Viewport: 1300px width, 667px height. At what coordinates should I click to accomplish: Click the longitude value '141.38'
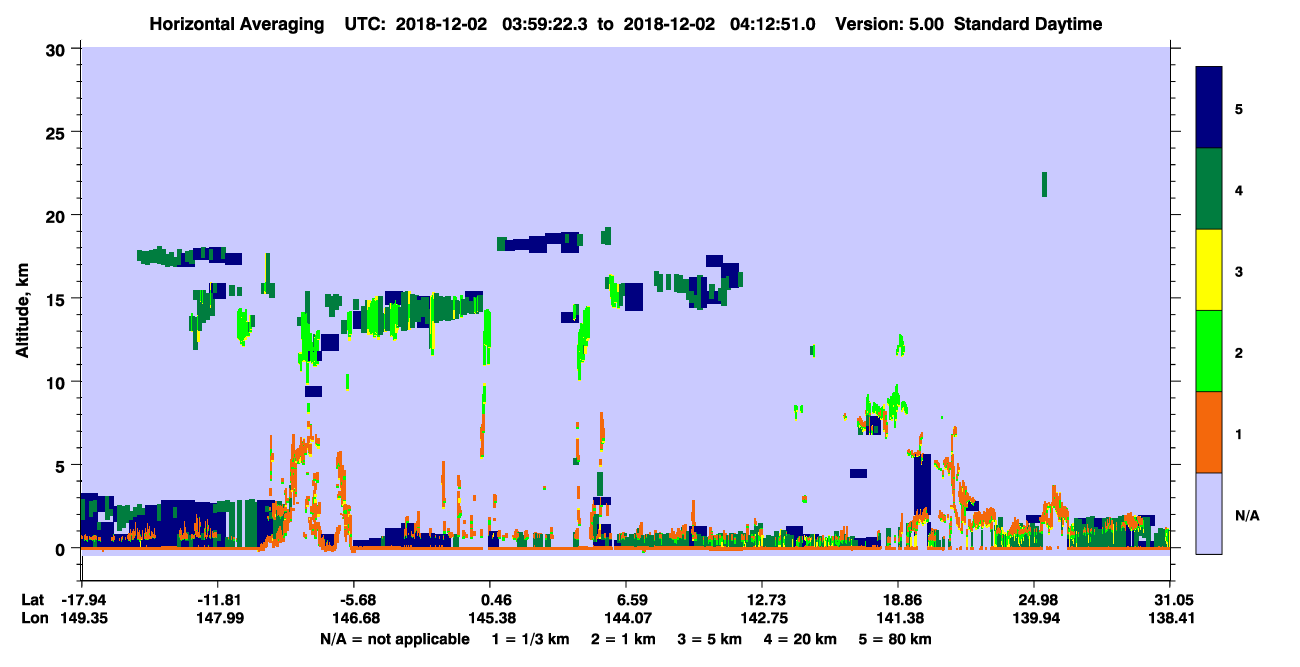pos(898,618)
